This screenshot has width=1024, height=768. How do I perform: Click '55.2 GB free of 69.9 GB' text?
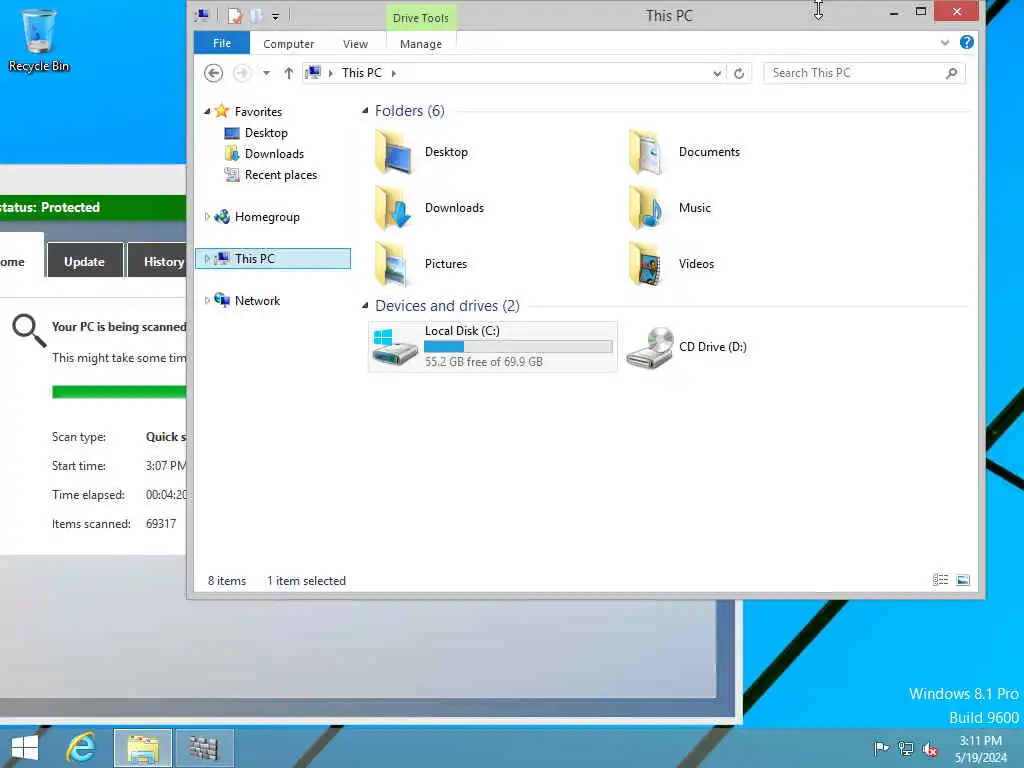pyautogui.click(x=484, y=362)
